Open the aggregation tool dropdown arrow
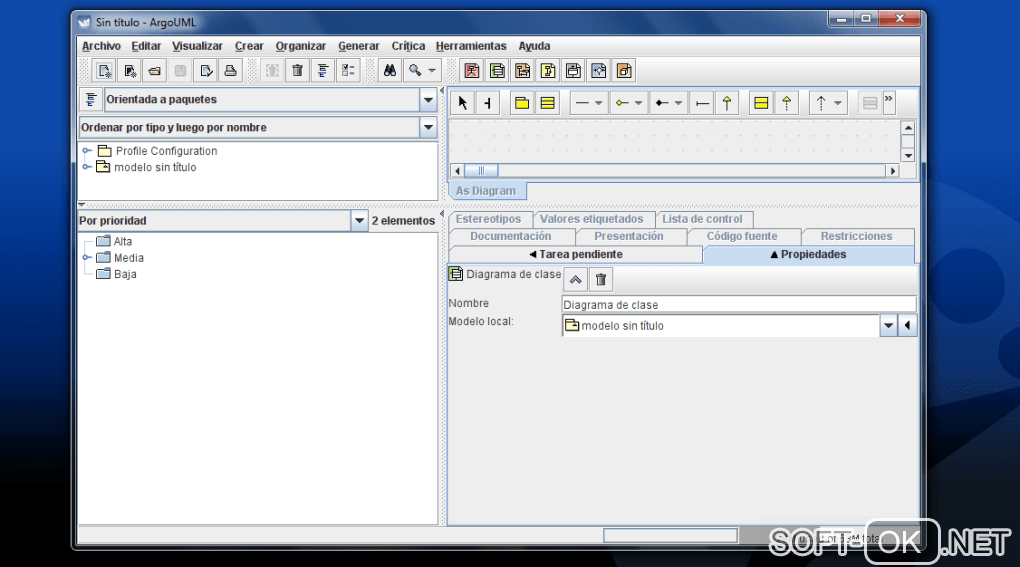1020x567 pixels. (638, 103)
